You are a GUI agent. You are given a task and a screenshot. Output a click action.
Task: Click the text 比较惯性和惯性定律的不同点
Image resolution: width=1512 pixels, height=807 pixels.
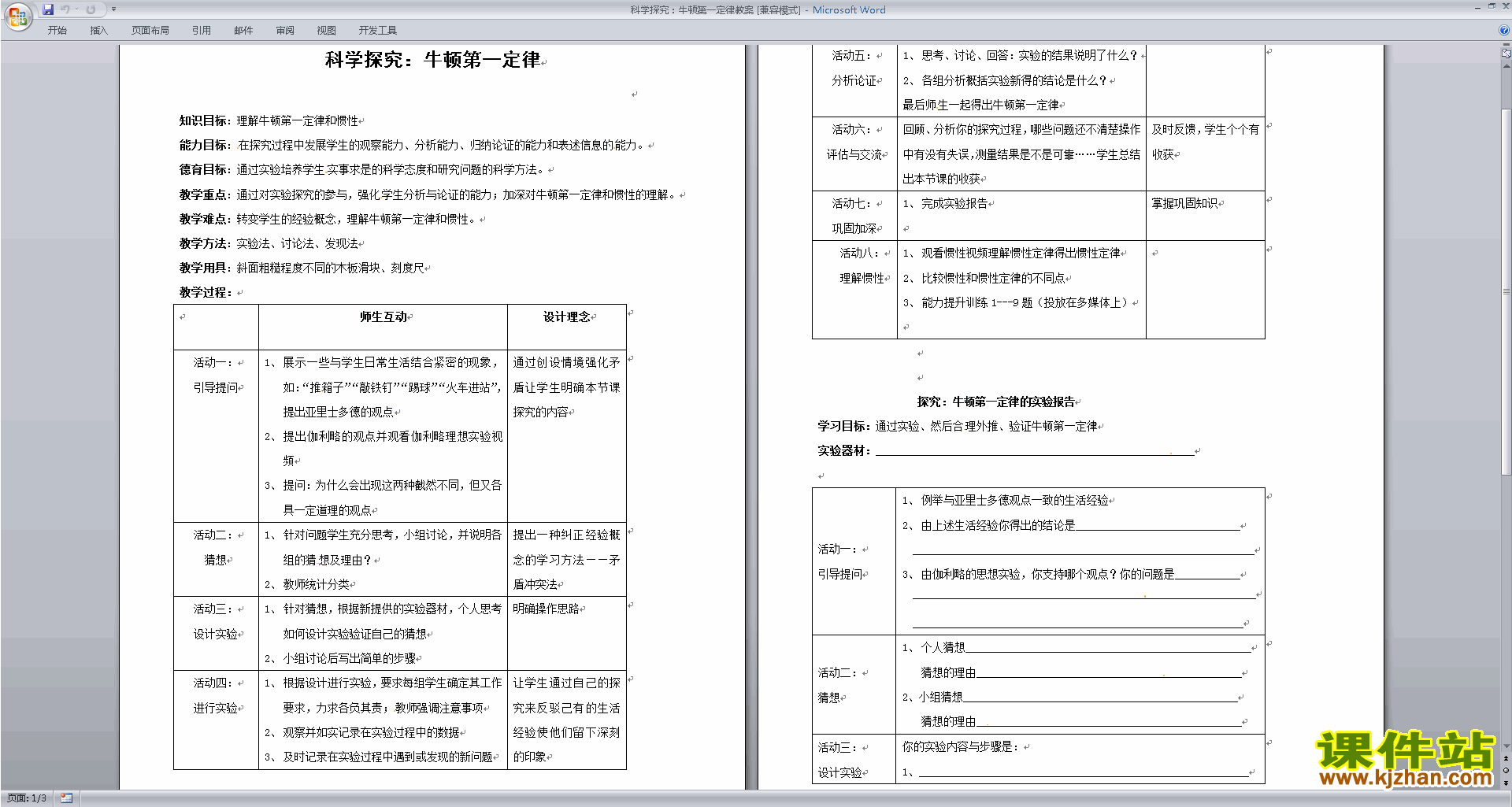tap(993, 278)
